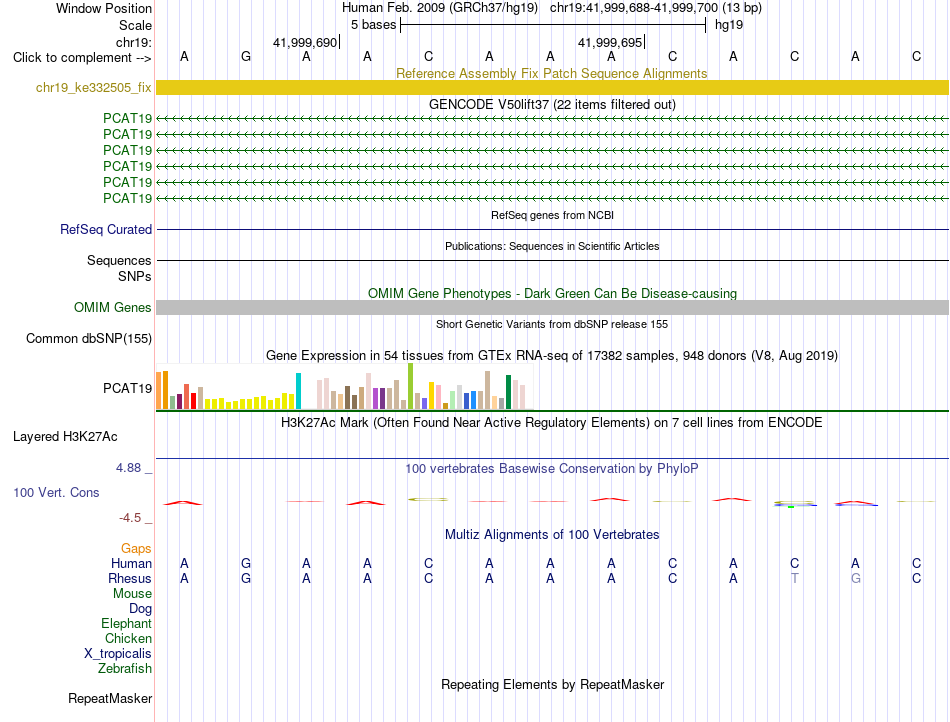Open Short Genetic Variants from dbSNP release 155
Screen dimensions: 950x722
(x=552, y=324)
